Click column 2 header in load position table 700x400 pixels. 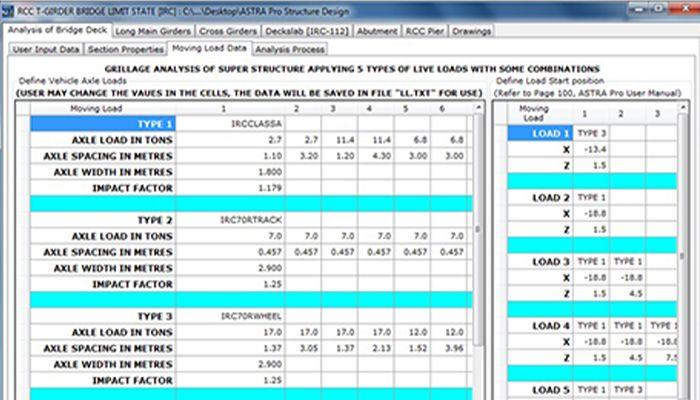[621, 114]
